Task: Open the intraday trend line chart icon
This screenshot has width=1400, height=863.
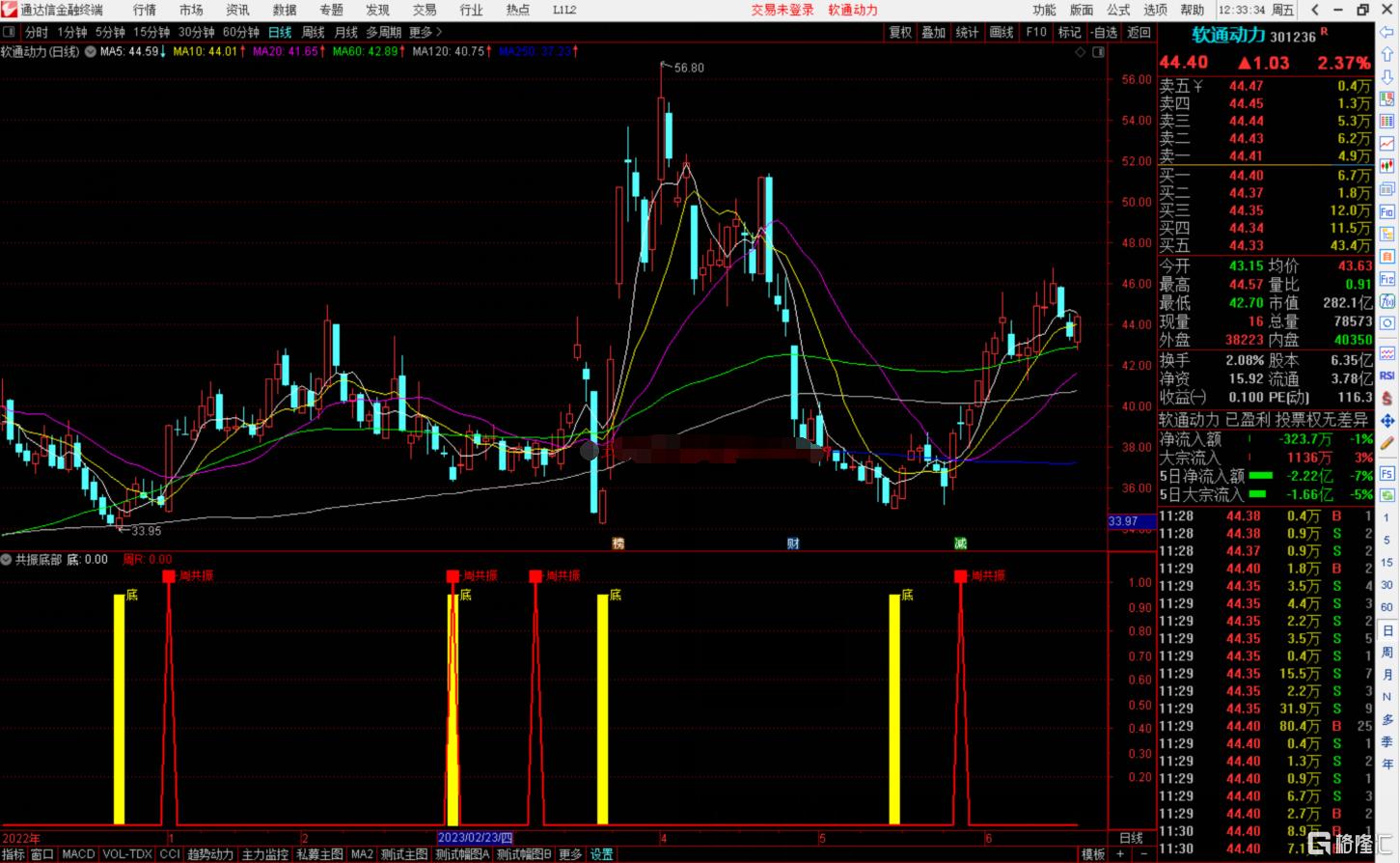Action: [1387, 143]
